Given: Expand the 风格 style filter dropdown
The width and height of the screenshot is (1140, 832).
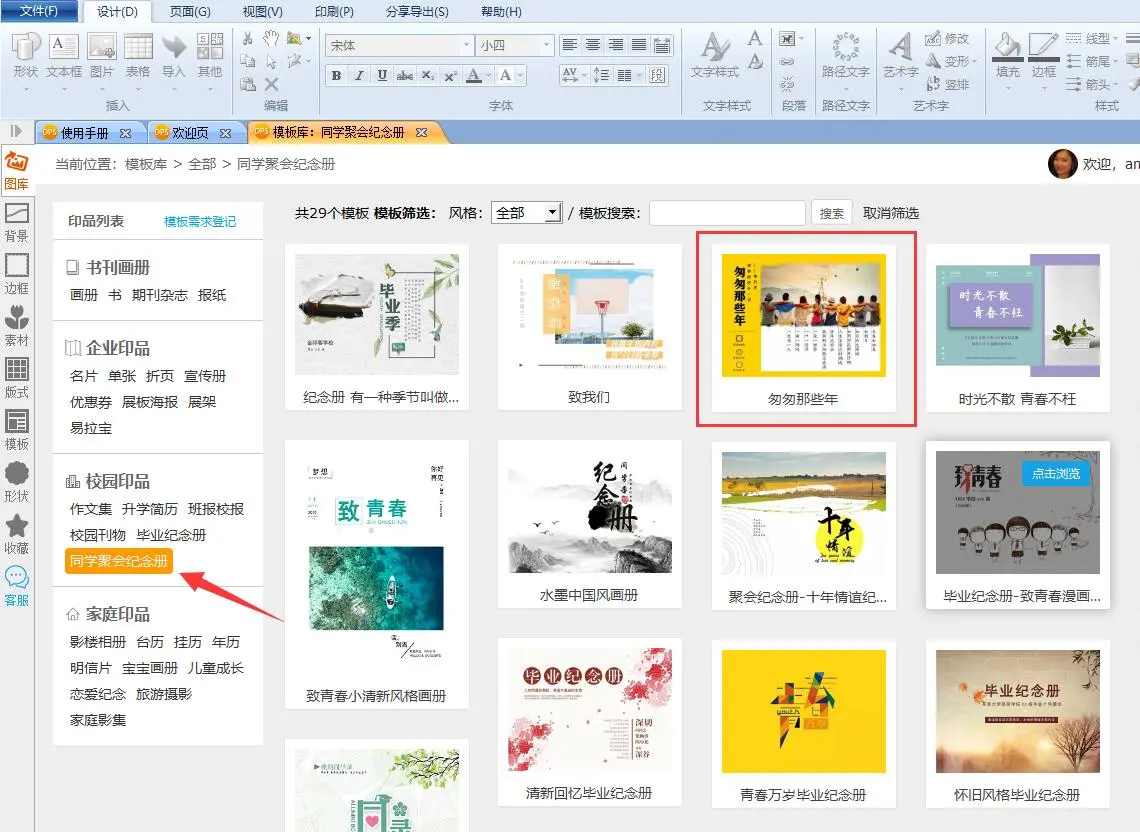Looking at the screenshot, I should click(x=552, y=213).
